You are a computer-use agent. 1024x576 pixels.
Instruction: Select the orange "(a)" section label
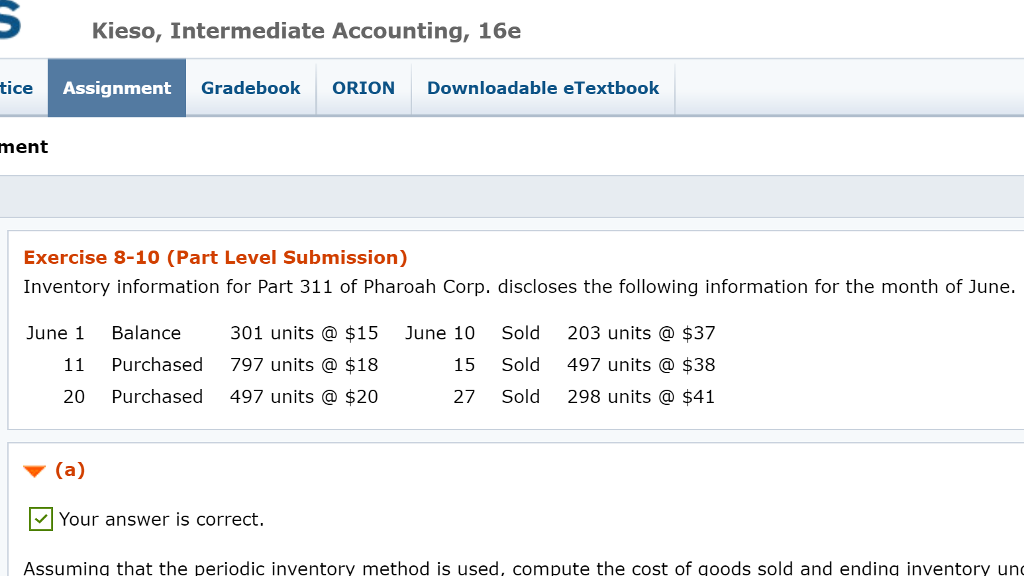pyautogui.click(x=71, y=469)
